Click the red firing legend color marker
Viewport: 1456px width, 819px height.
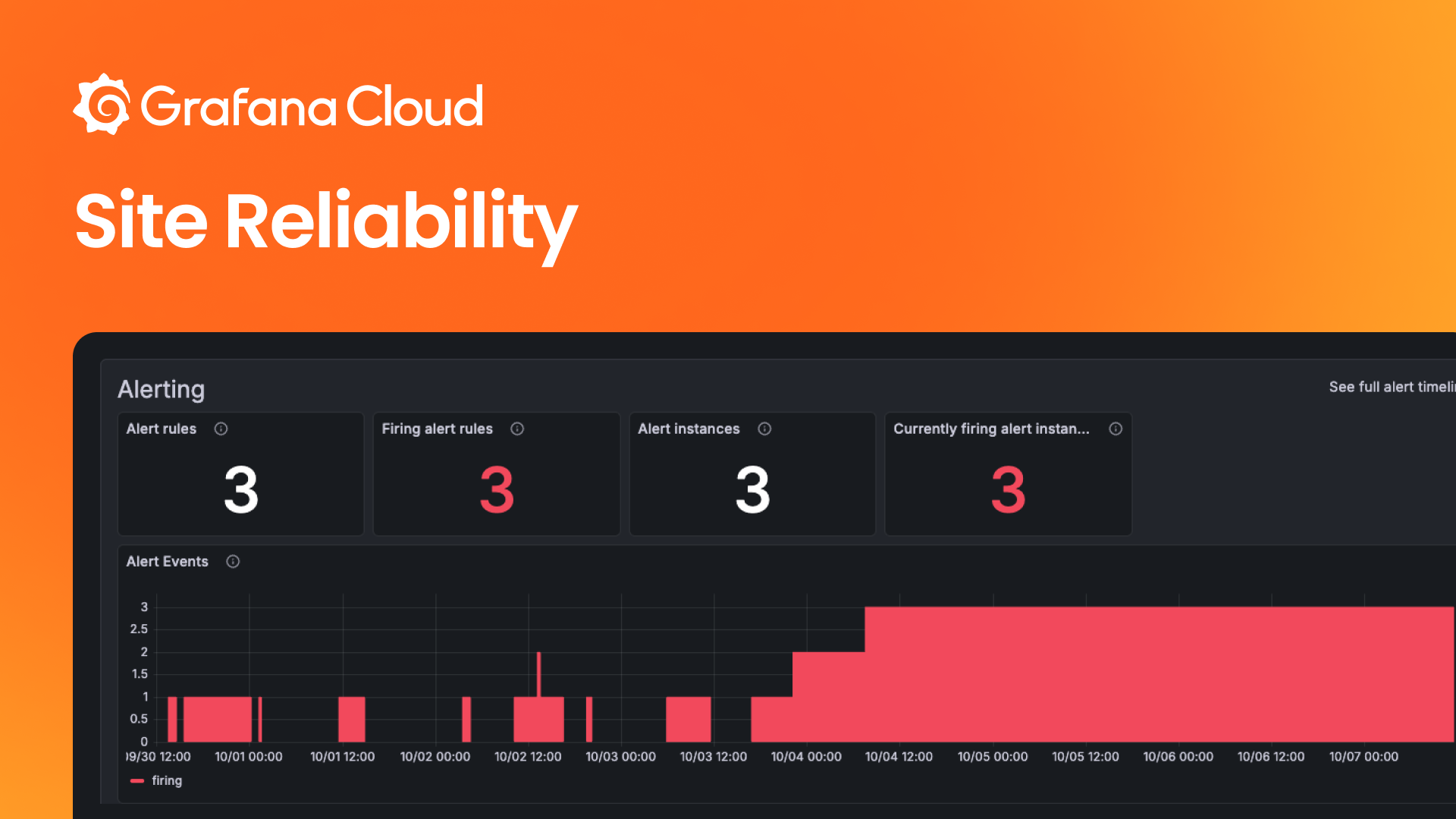pos(137,781)
